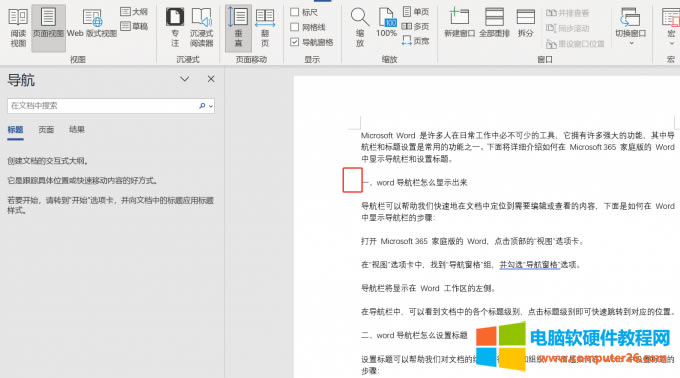Split the window (拆分)
This screenshot has height=378, width=680.
(526, 23)
